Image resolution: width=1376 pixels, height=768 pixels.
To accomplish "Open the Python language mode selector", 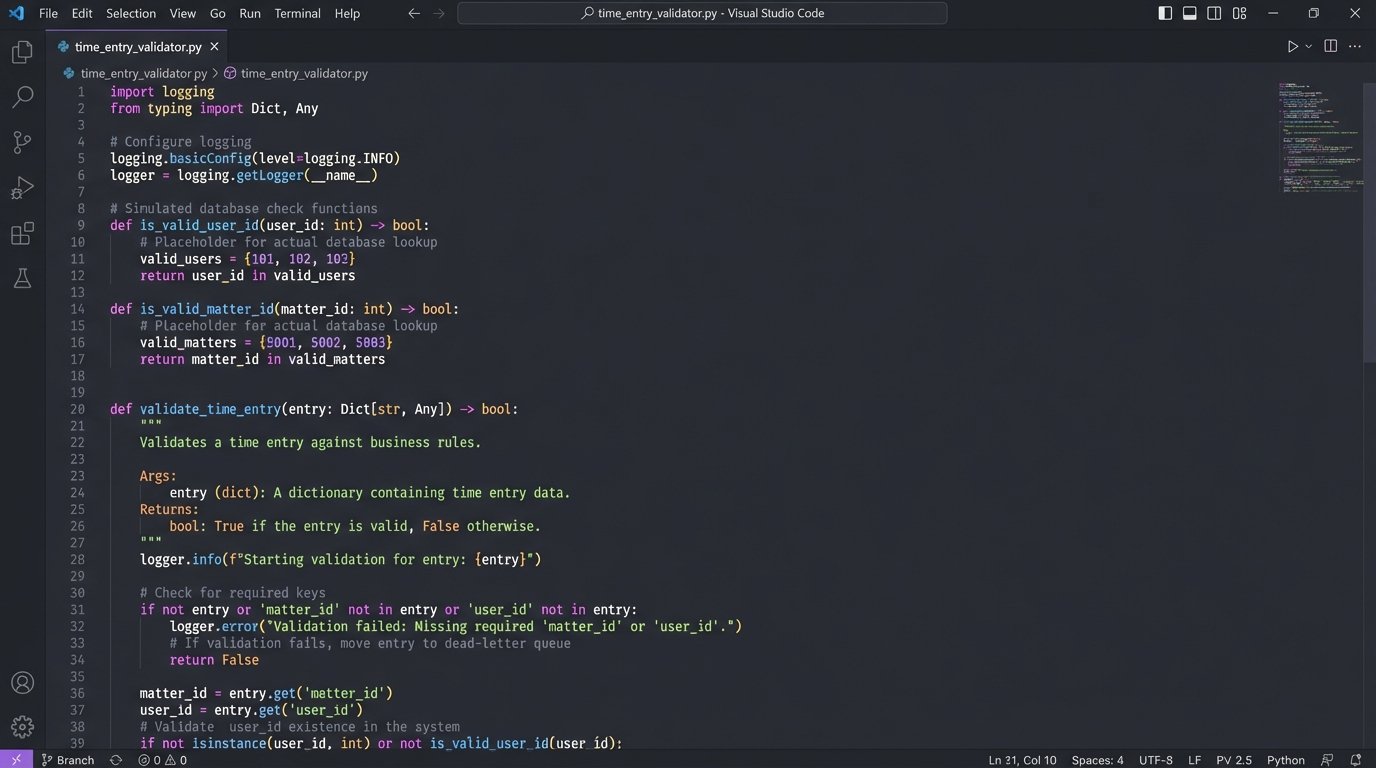I will tap(1285, 760).
